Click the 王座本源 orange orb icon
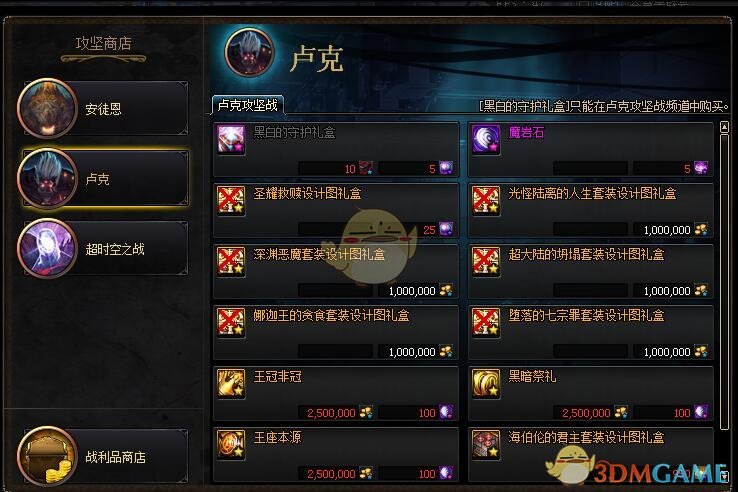Image resolution: width=738 pixels, height=492 pixels. pos(231,444)
